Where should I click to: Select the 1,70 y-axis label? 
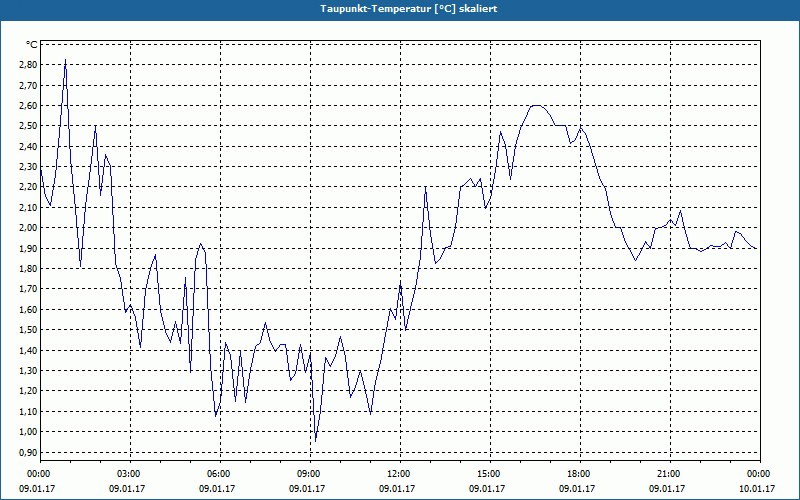pos(29,289)
